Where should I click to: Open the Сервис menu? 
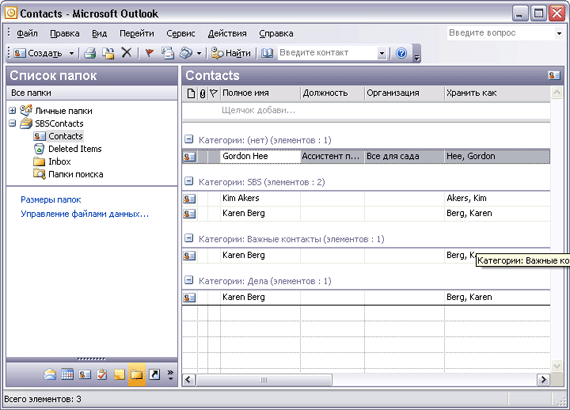pyautogui.click(x=181, y=33)
